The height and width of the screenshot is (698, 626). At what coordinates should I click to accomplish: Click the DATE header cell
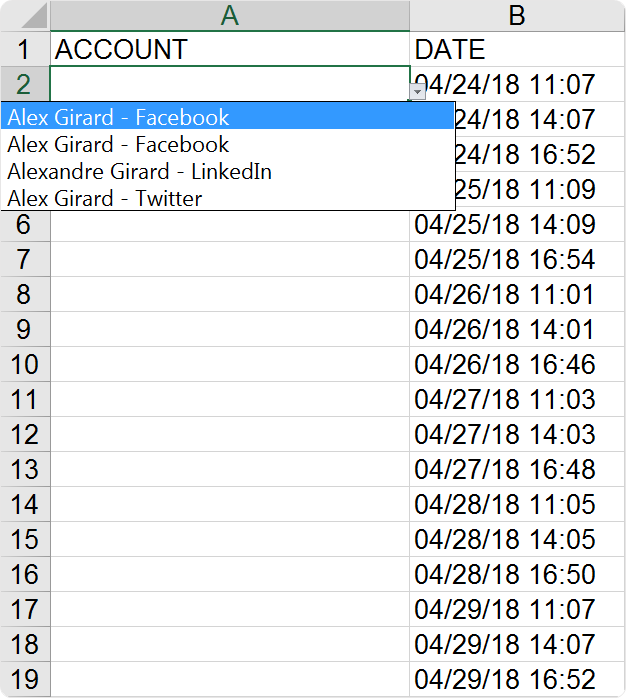[x=517, y=49]
